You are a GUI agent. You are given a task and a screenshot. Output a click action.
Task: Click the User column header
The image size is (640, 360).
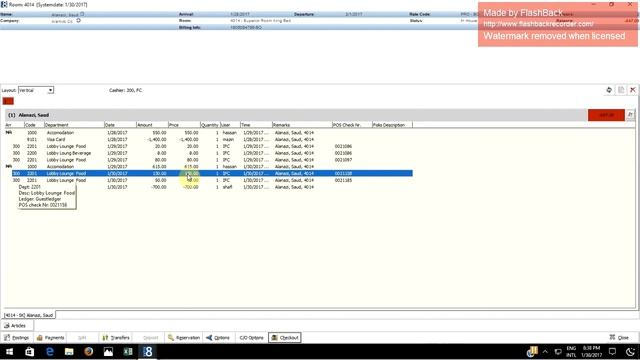click(230, 125)
